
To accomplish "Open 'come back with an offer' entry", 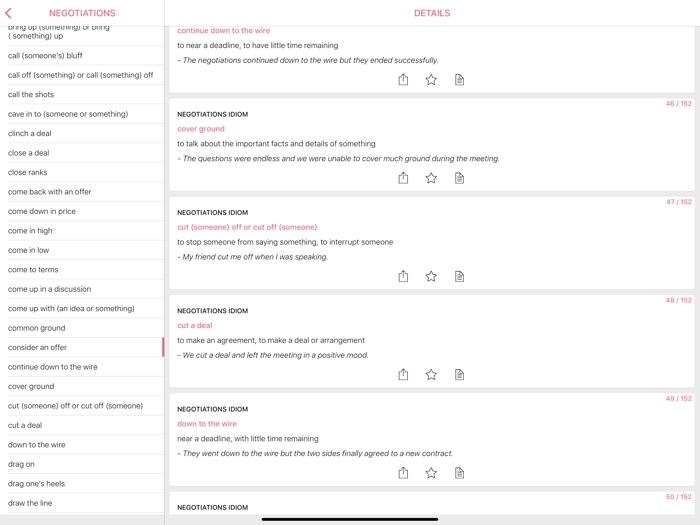I will pos(82,192).
